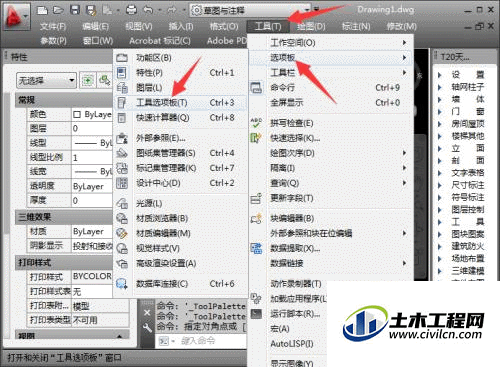Choose 工具选项板(T) Ctrl+3

[x=181, y=103]
